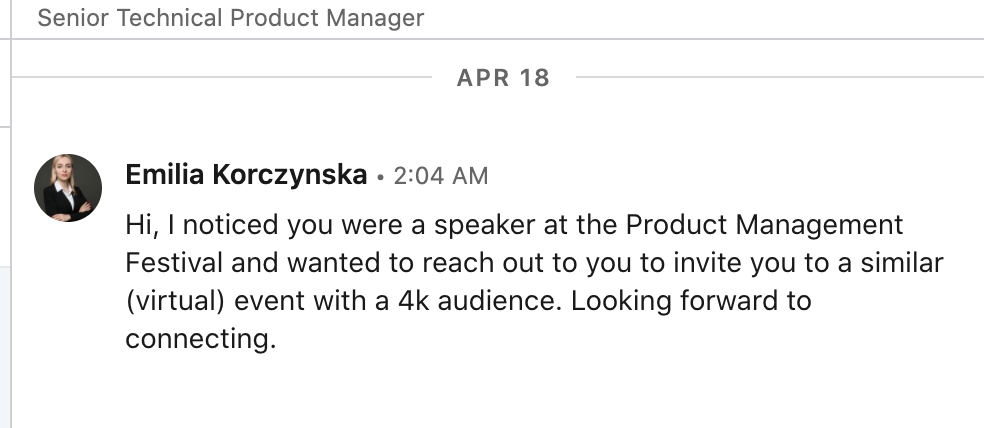Select the APR 18 date divider label

tap(503, 77)
